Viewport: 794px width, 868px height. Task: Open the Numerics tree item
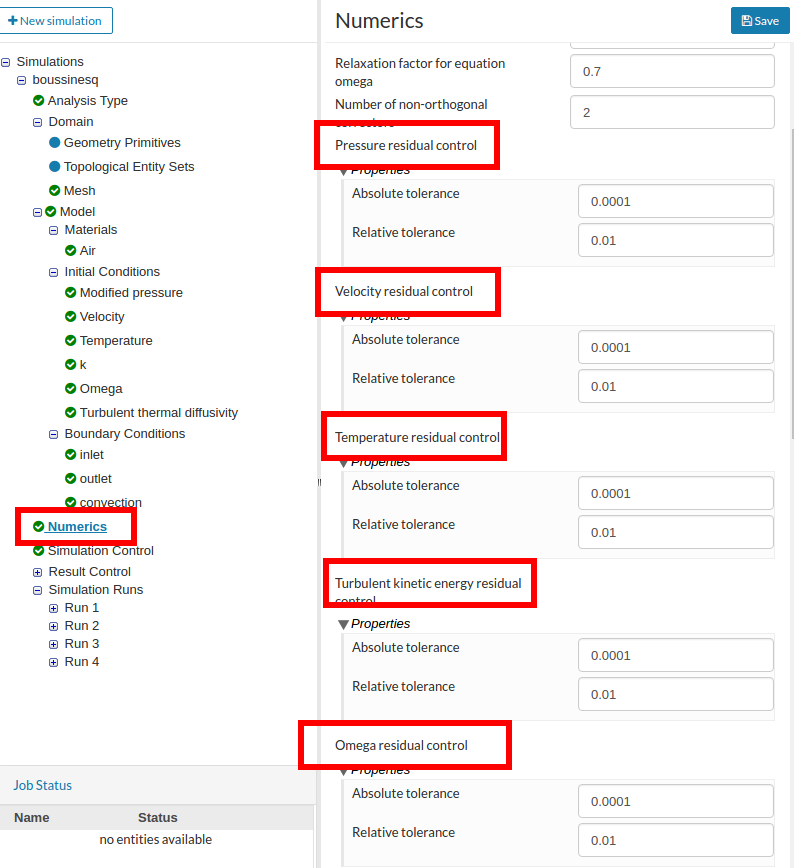(x=77, y=527)
